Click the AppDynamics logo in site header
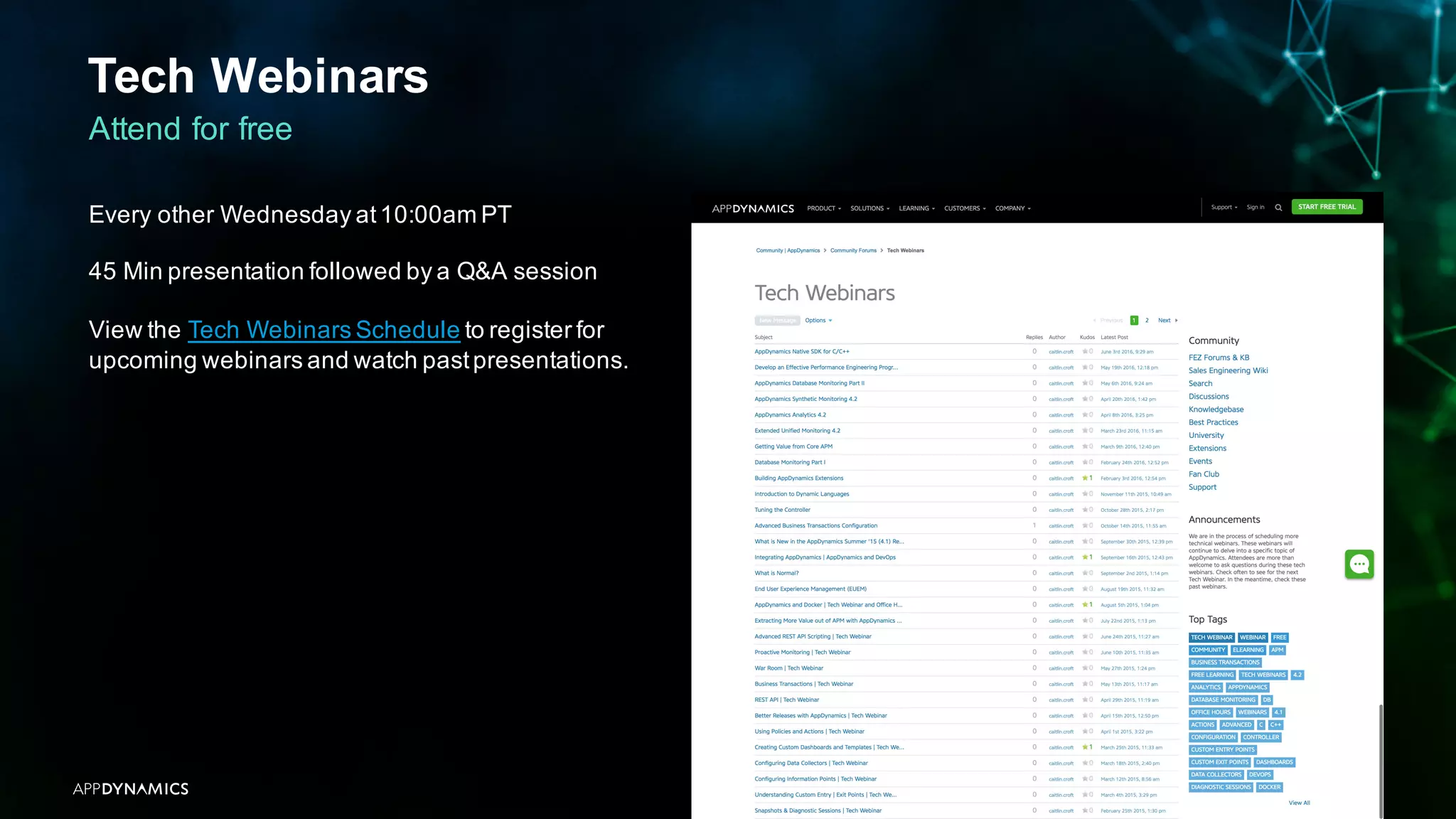Image resolution: width=1456 pixels, height=819 pixels. [x=753, y=208]
